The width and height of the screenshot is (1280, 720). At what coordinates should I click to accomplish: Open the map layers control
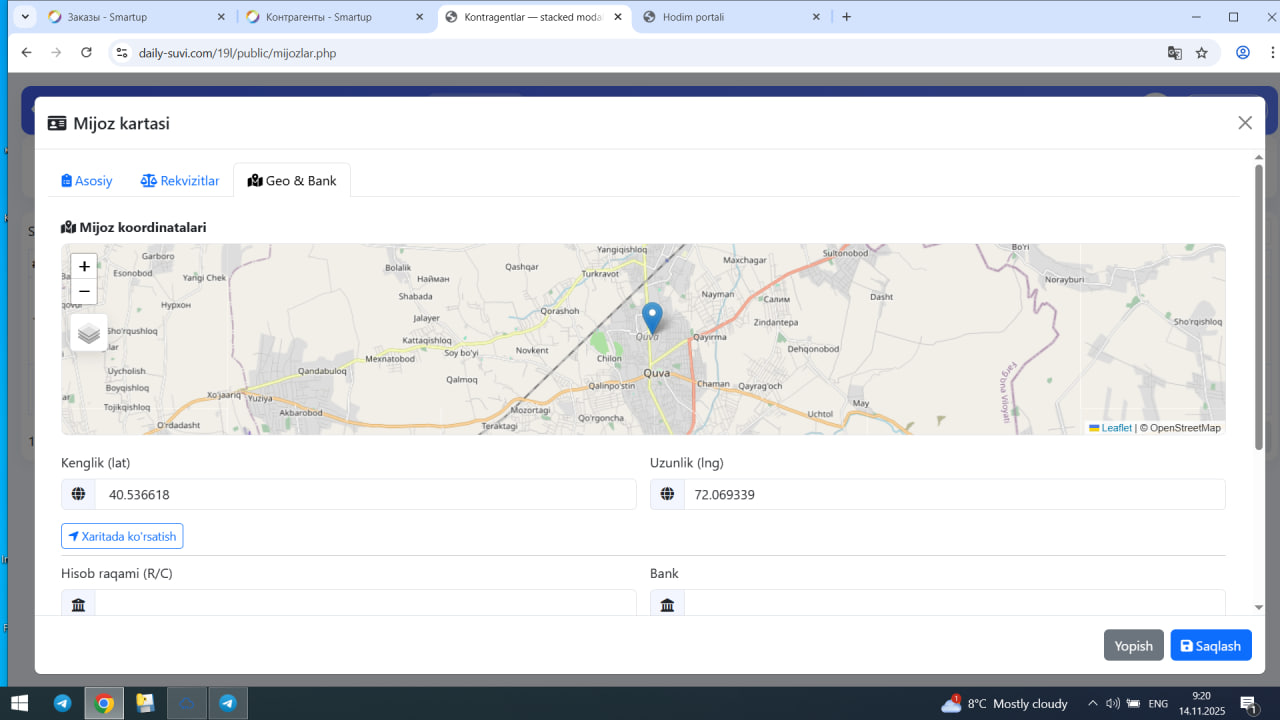pos(89,333)
